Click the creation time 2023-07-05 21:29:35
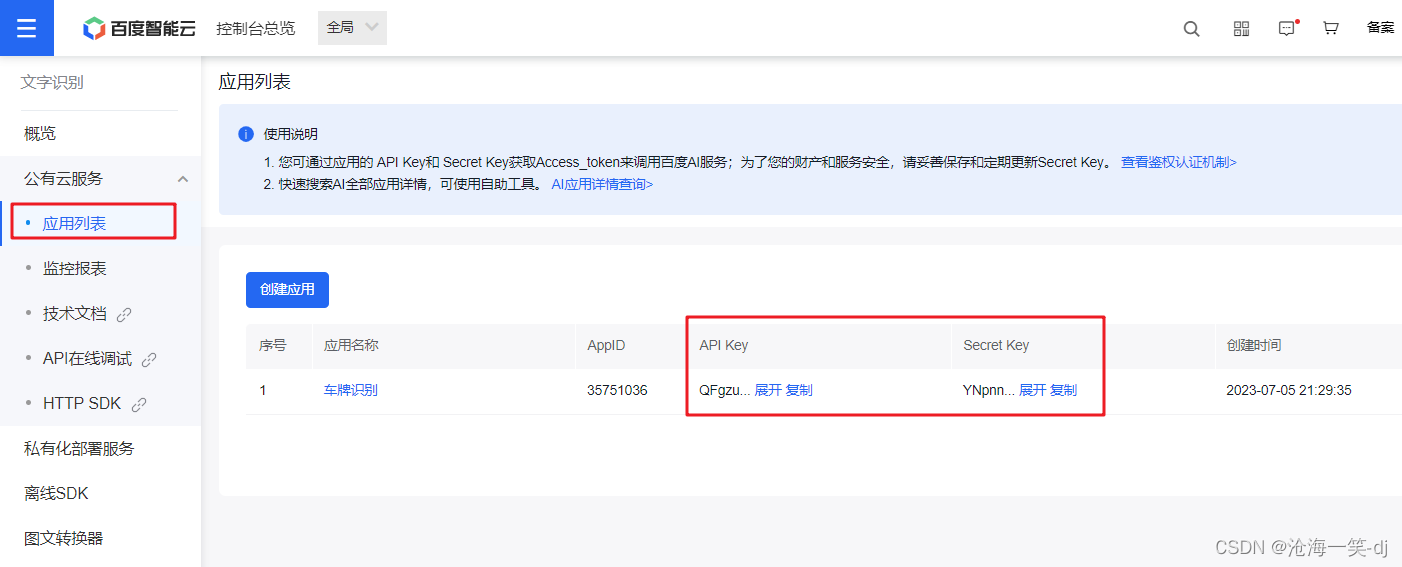 (1289, 390)
